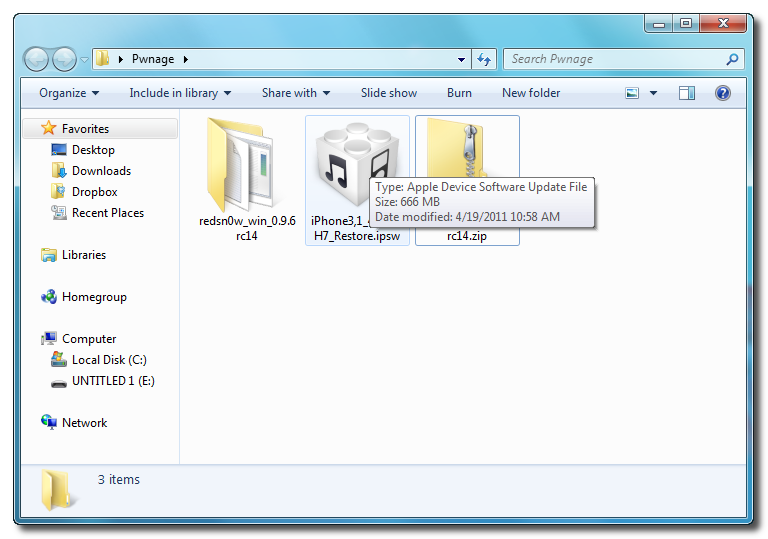This screenshot has width=768, height=539.
Task: Select Libraries in navigation pane
Action: (x=84, y=255)
